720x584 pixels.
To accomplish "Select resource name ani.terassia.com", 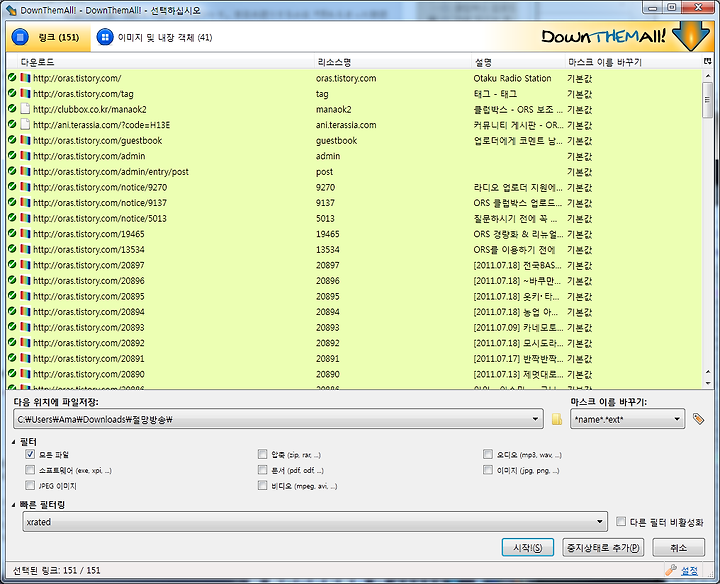I will pos(346,125).
